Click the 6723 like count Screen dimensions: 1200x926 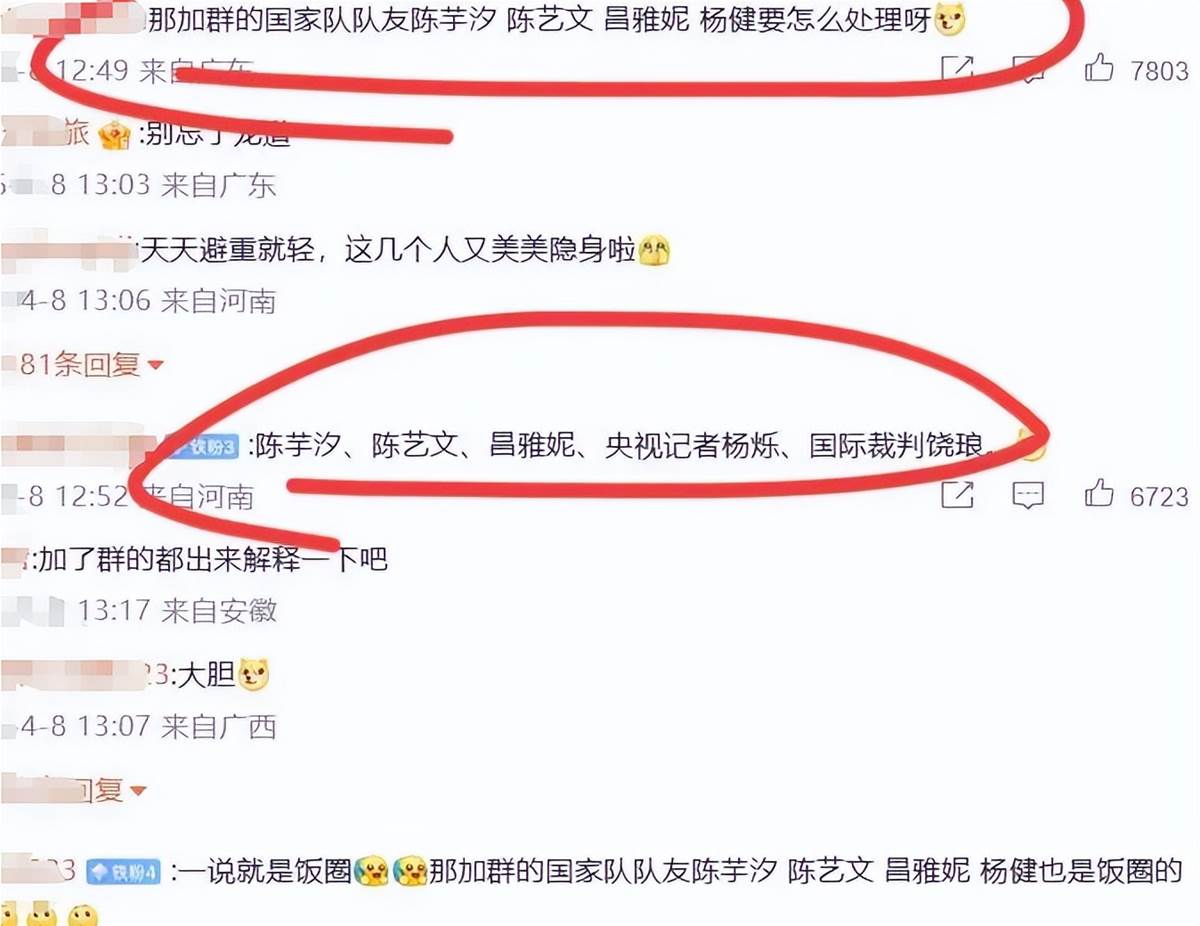tap(1159, 495)
